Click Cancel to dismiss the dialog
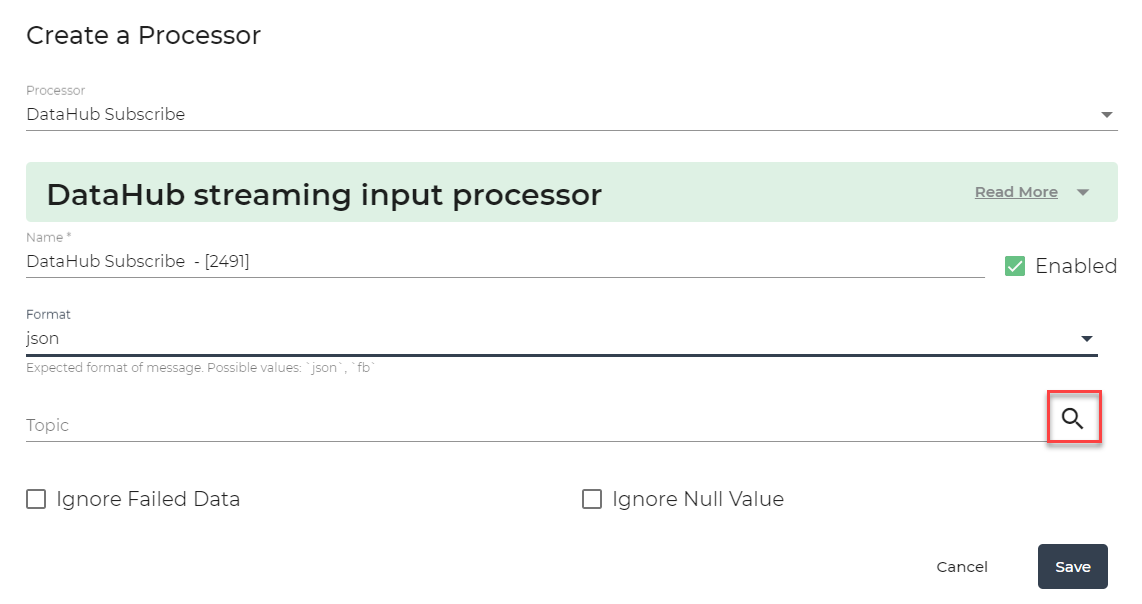Image resolution: width=1142 pixels, height=604 pixels. (961, 566)
